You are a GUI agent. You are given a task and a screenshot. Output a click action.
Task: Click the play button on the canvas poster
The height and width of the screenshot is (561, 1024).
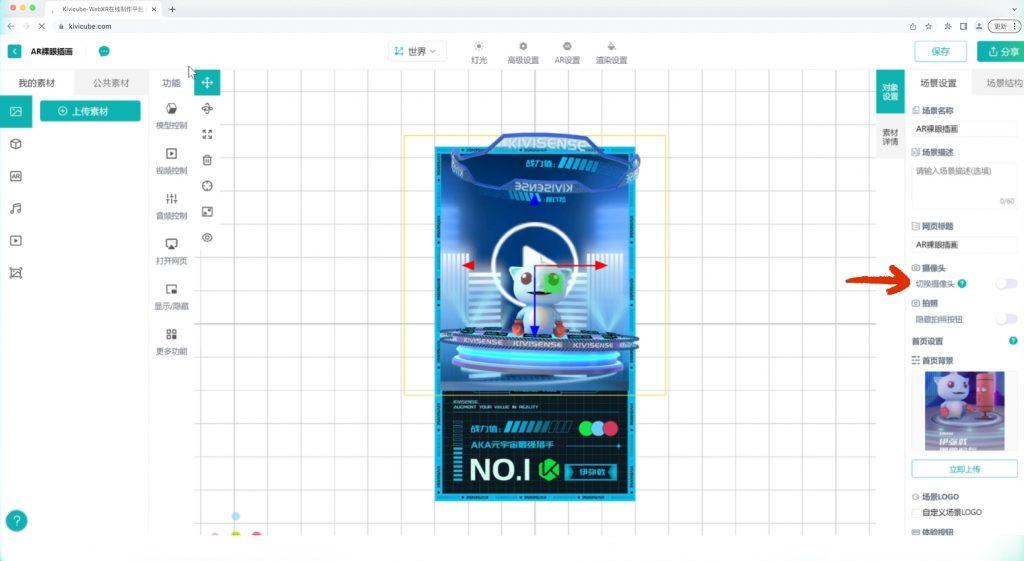point(535,265)
